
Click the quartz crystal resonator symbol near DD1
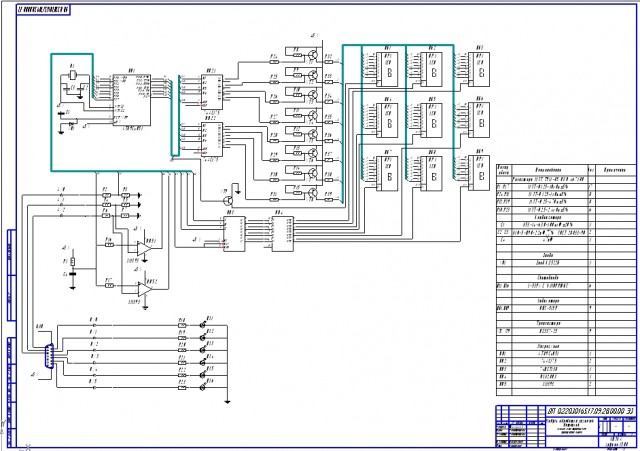click(x=73, y=75)
